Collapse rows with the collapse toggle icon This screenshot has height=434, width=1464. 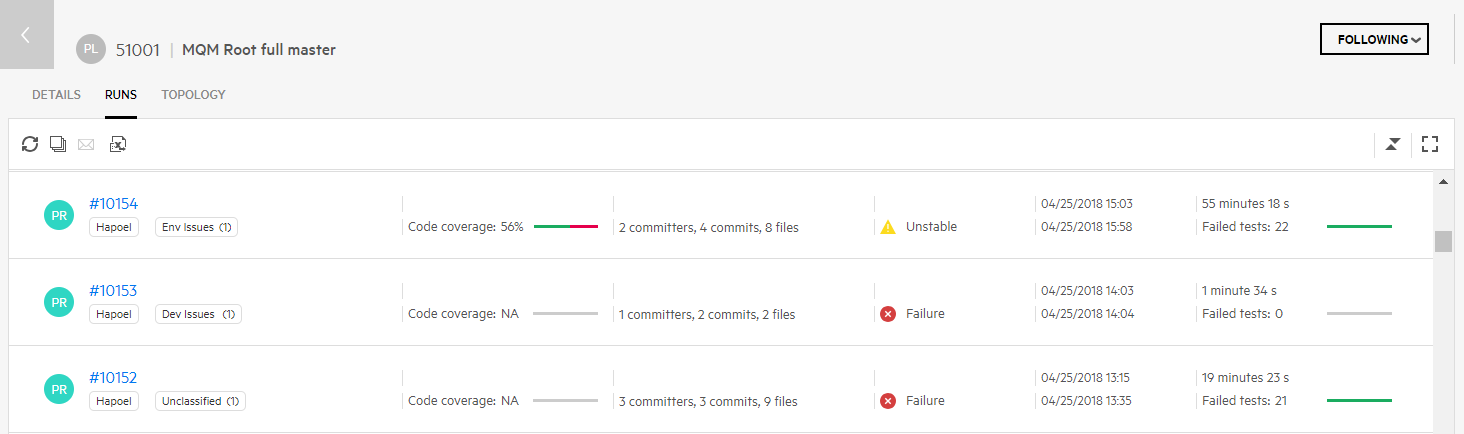click(x=1392, y=144)
